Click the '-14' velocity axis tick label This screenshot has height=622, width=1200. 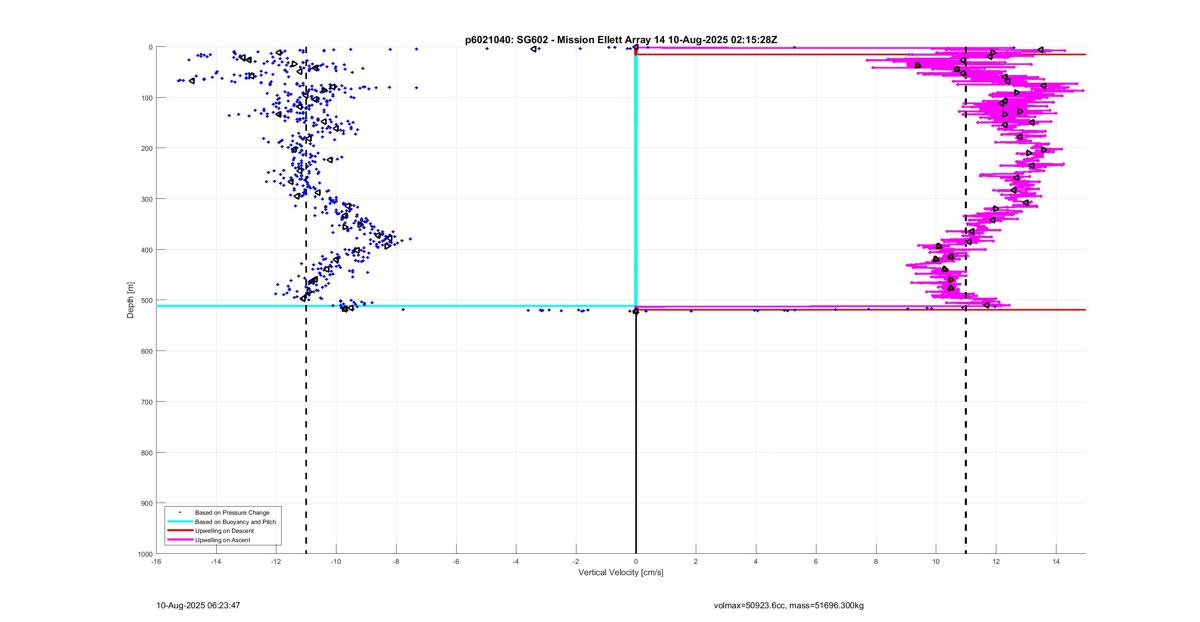pyautogui.click(x=216, y=561)
